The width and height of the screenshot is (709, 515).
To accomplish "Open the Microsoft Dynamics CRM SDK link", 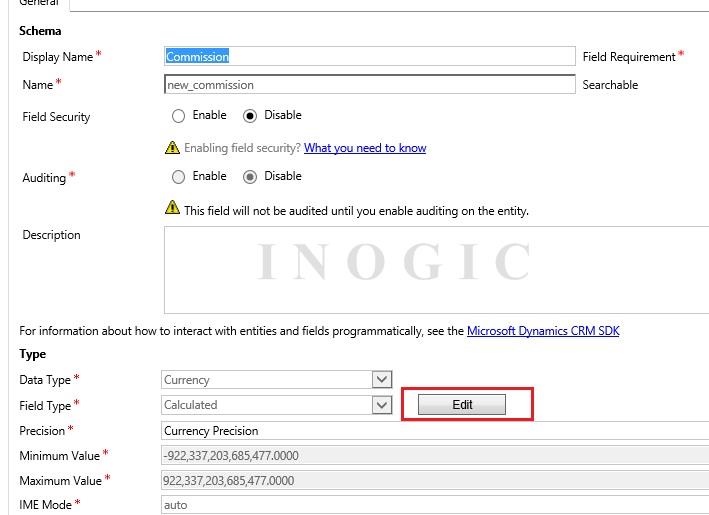I will click(543, 331).
